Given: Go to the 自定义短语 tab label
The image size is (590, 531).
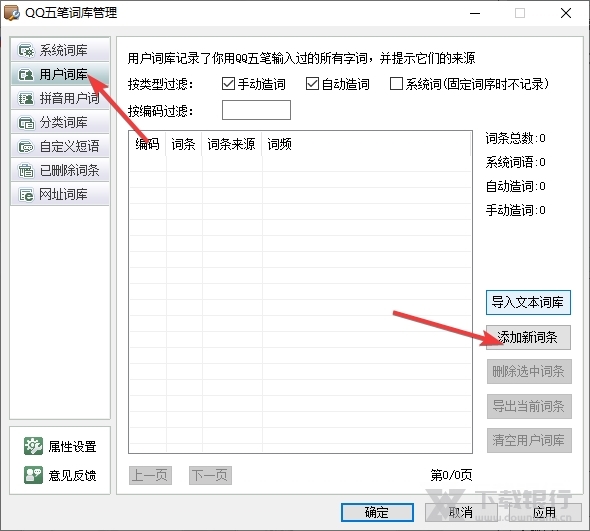Looking at the screenshot, I should [x=70, y=146].
